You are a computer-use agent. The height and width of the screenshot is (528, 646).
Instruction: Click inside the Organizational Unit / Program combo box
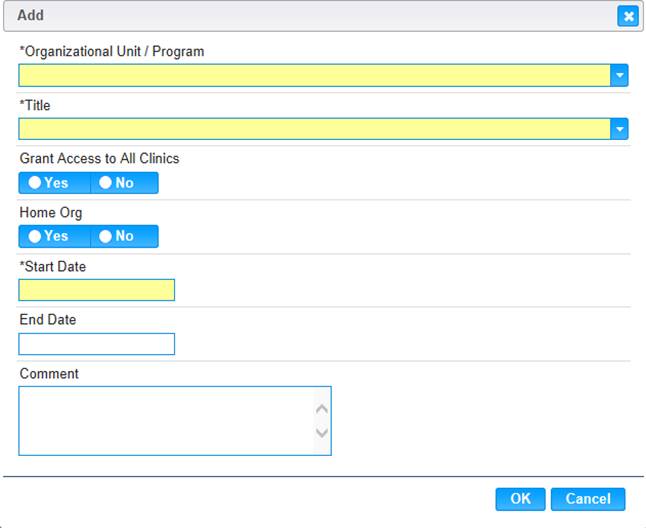coord(315,75)
